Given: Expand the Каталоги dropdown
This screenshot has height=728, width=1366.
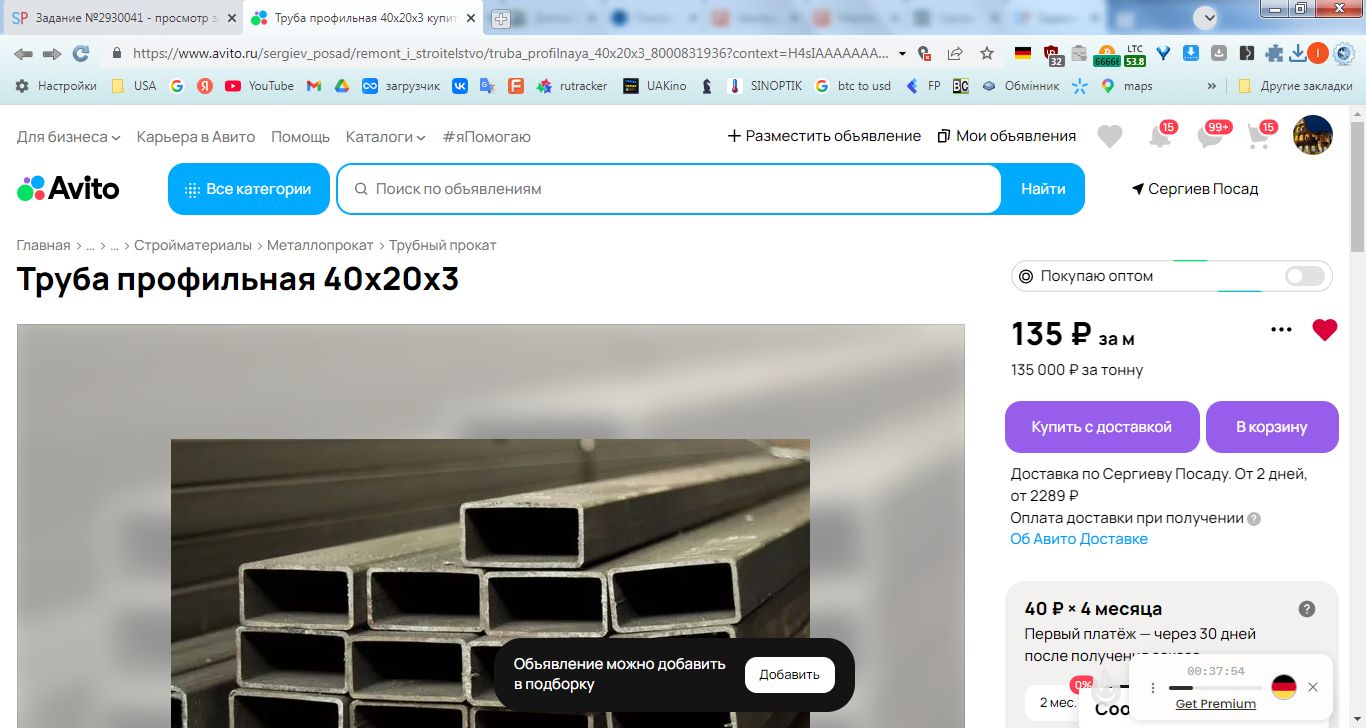Looking at the screenshot, I should point(386,136).
